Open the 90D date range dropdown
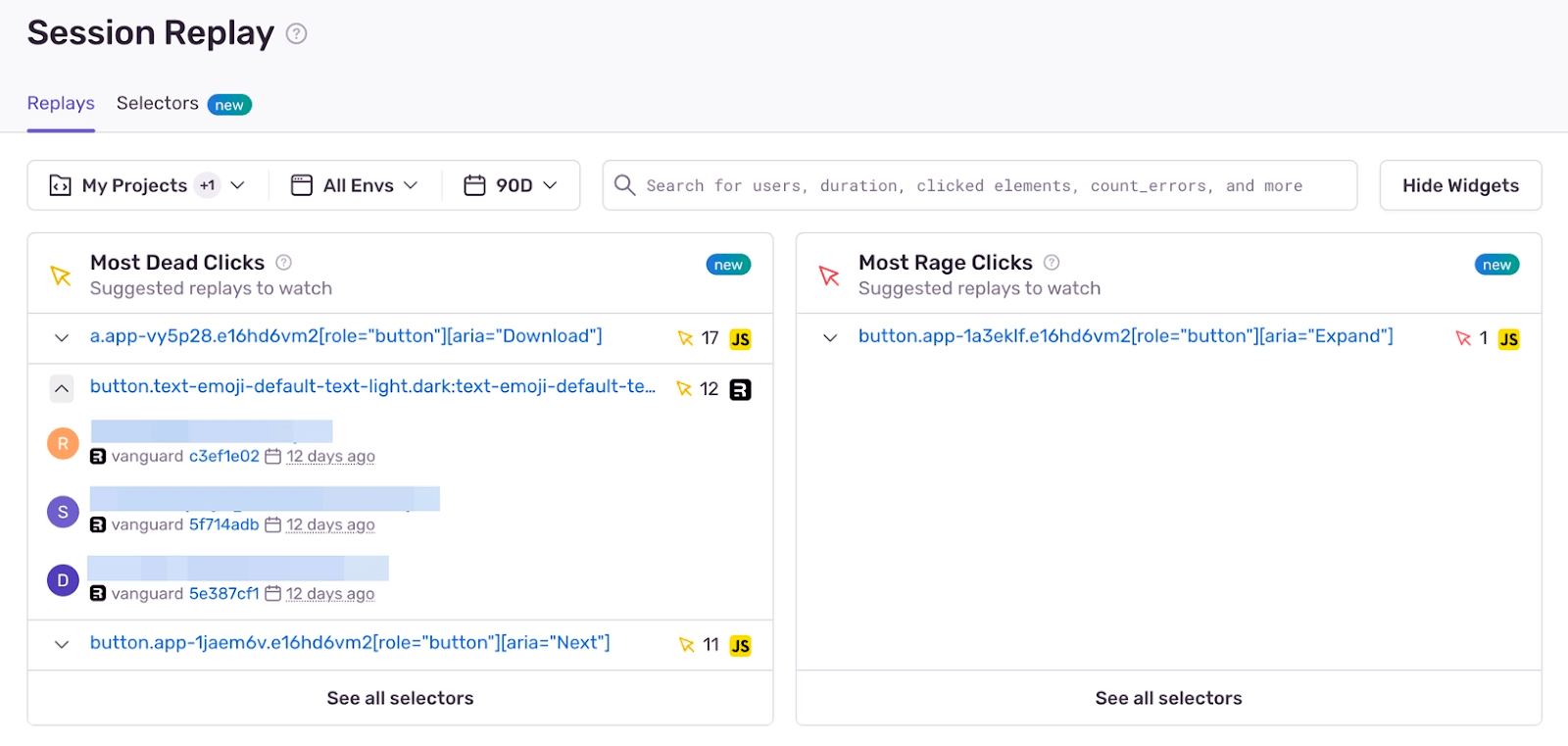The image size is (1568, 746). (x=511, y=185)
